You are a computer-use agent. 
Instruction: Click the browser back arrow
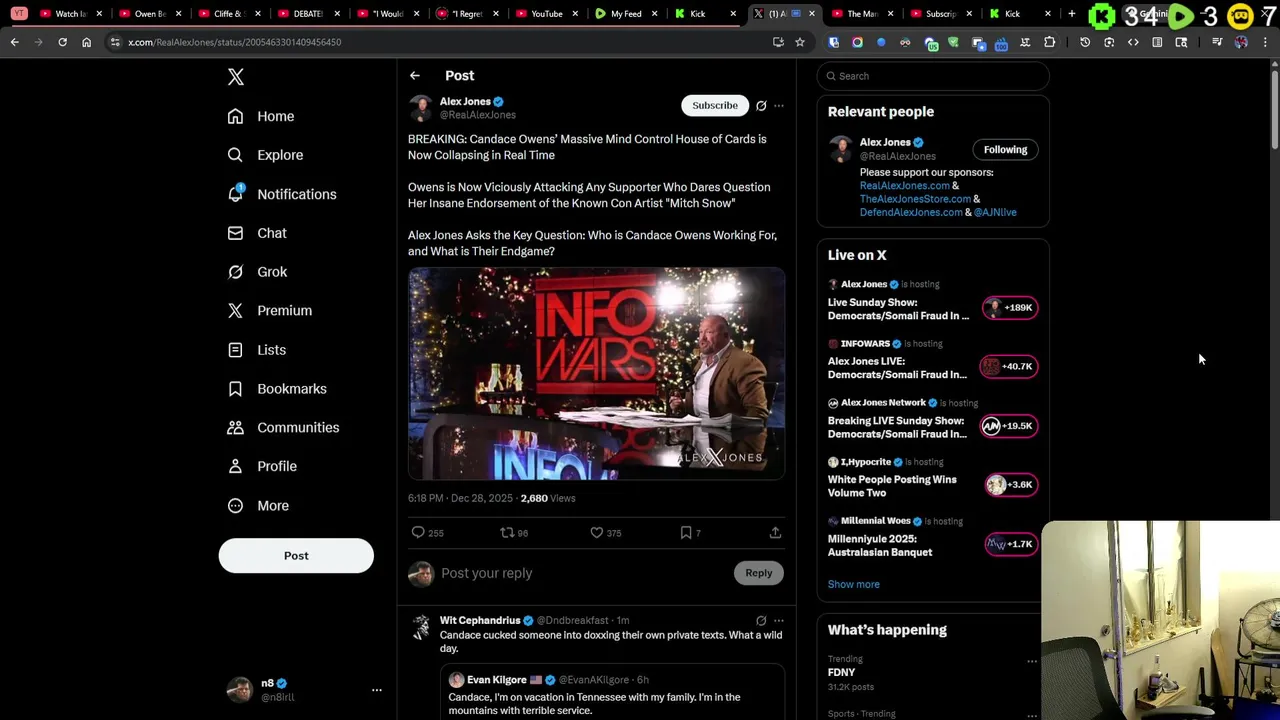15,42
